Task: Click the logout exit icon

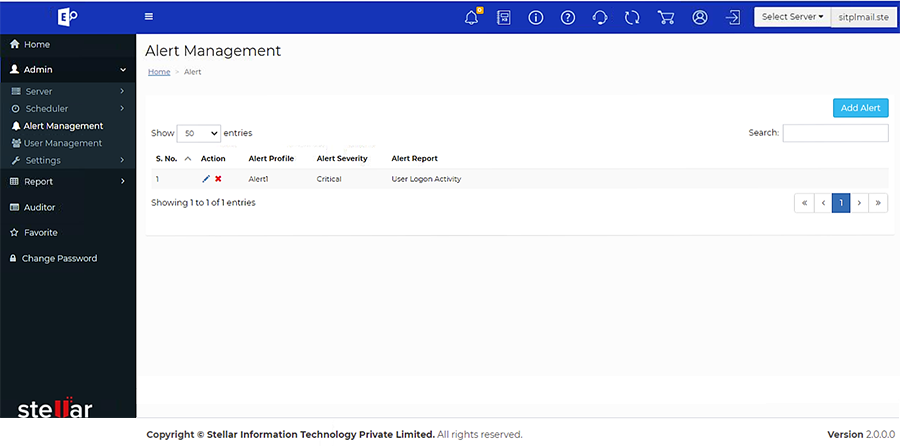Action: [733, 17]
